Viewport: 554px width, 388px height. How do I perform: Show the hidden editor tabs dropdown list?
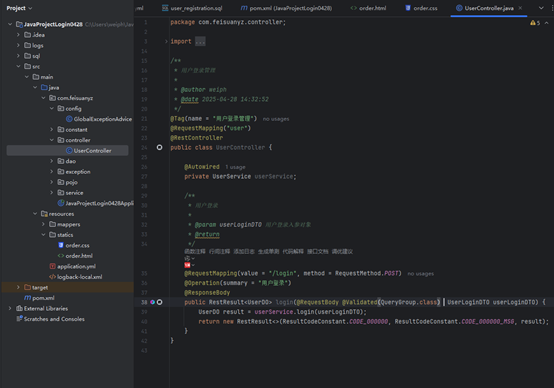pos(541,8)
